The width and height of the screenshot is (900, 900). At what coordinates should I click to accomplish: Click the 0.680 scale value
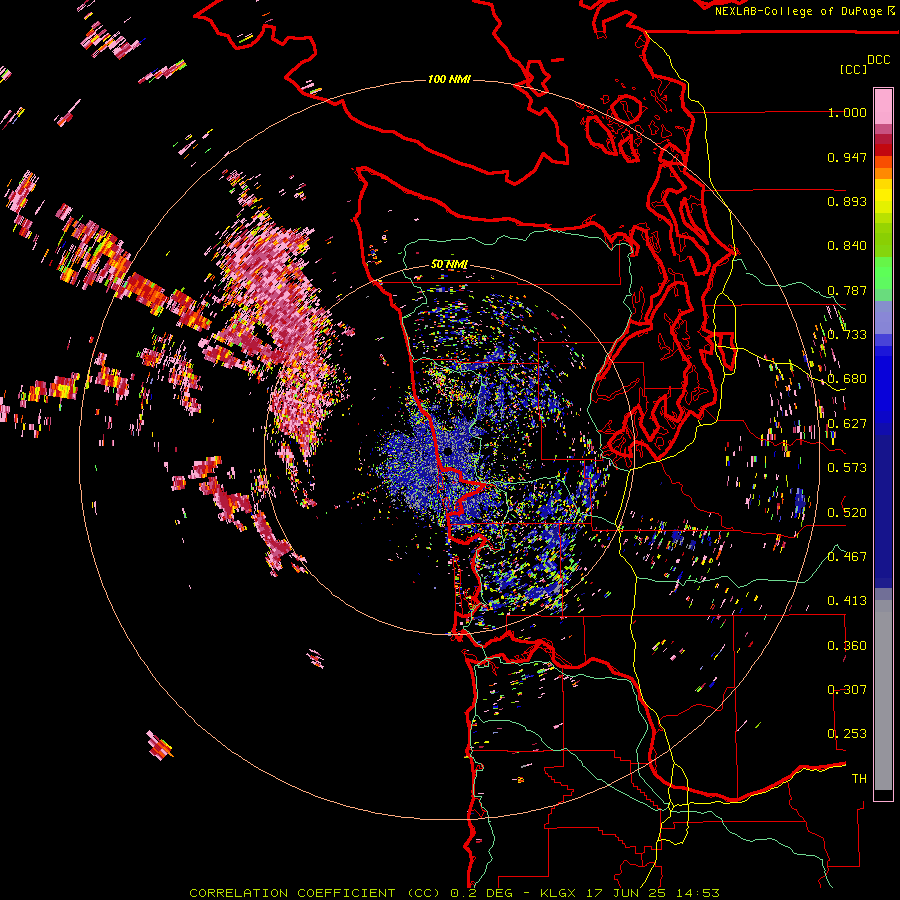[x=847, y=379]
